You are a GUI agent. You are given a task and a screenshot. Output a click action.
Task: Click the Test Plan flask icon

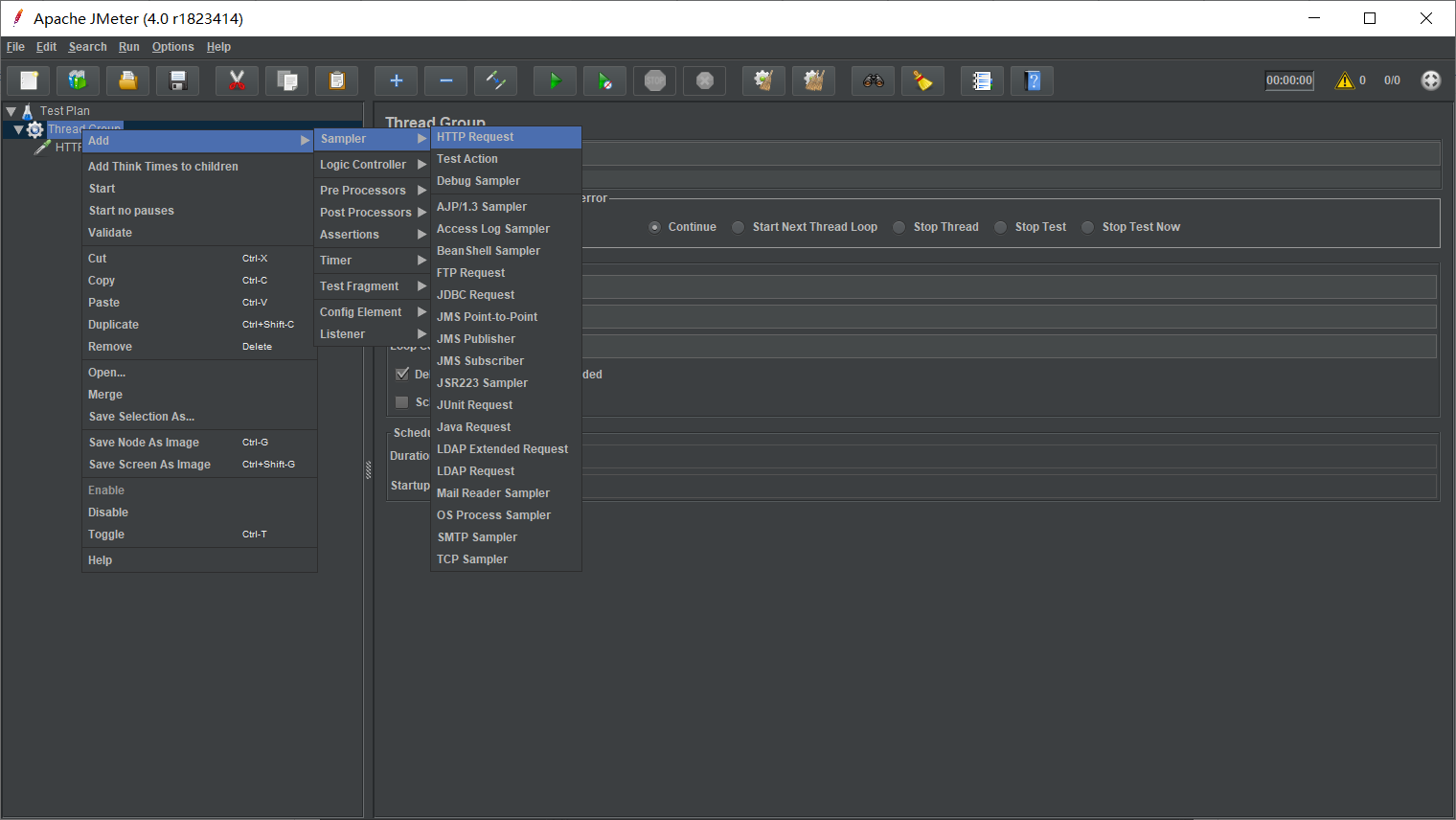click(28, 111)
